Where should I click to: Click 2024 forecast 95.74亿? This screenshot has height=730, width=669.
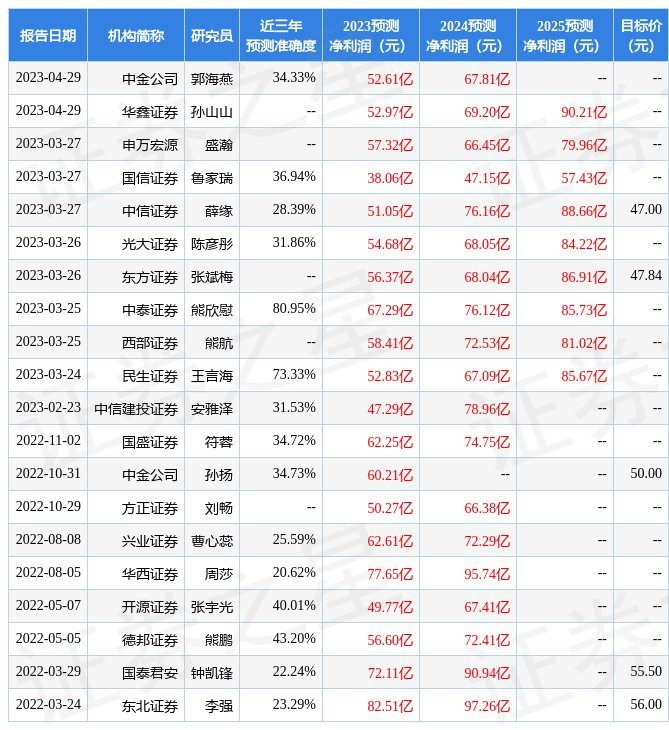point(487,575)
